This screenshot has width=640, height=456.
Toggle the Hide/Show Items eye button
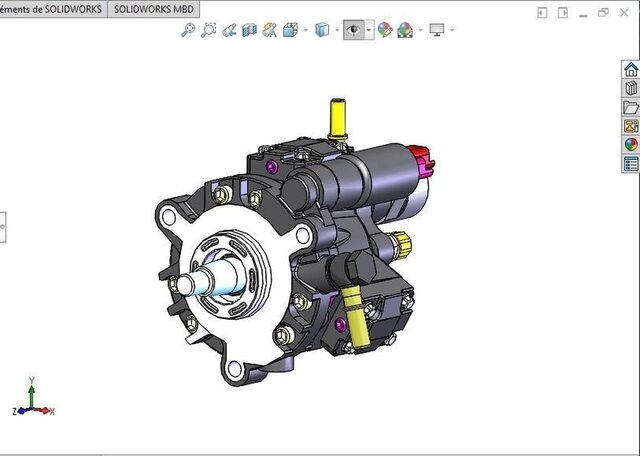pyautogui.click(x=352, y=30)
